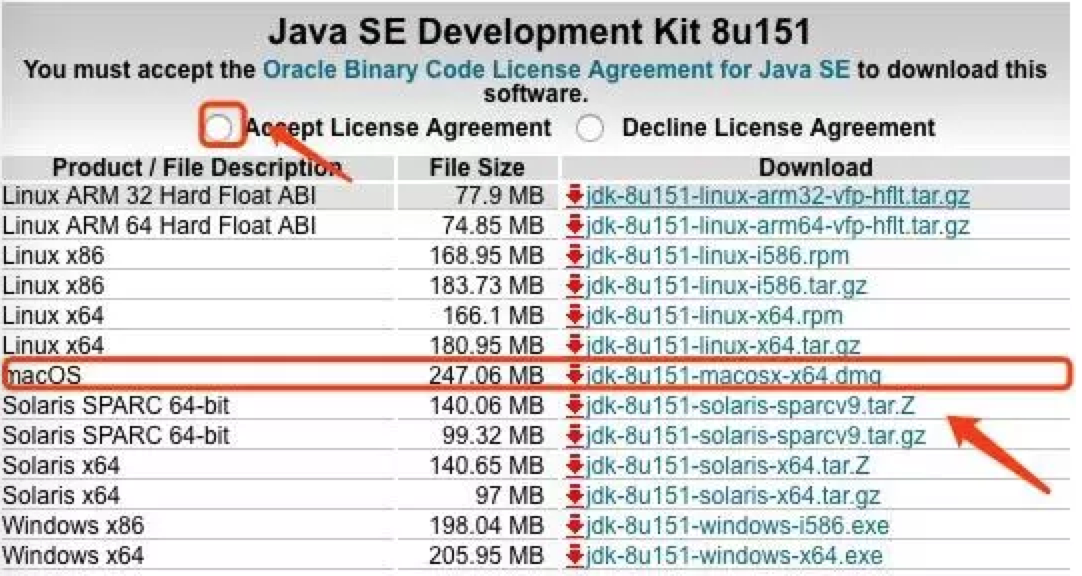
Task: Click the Linux ARM 64 Hard Float ABI cell
Action: tap(197, 226)
